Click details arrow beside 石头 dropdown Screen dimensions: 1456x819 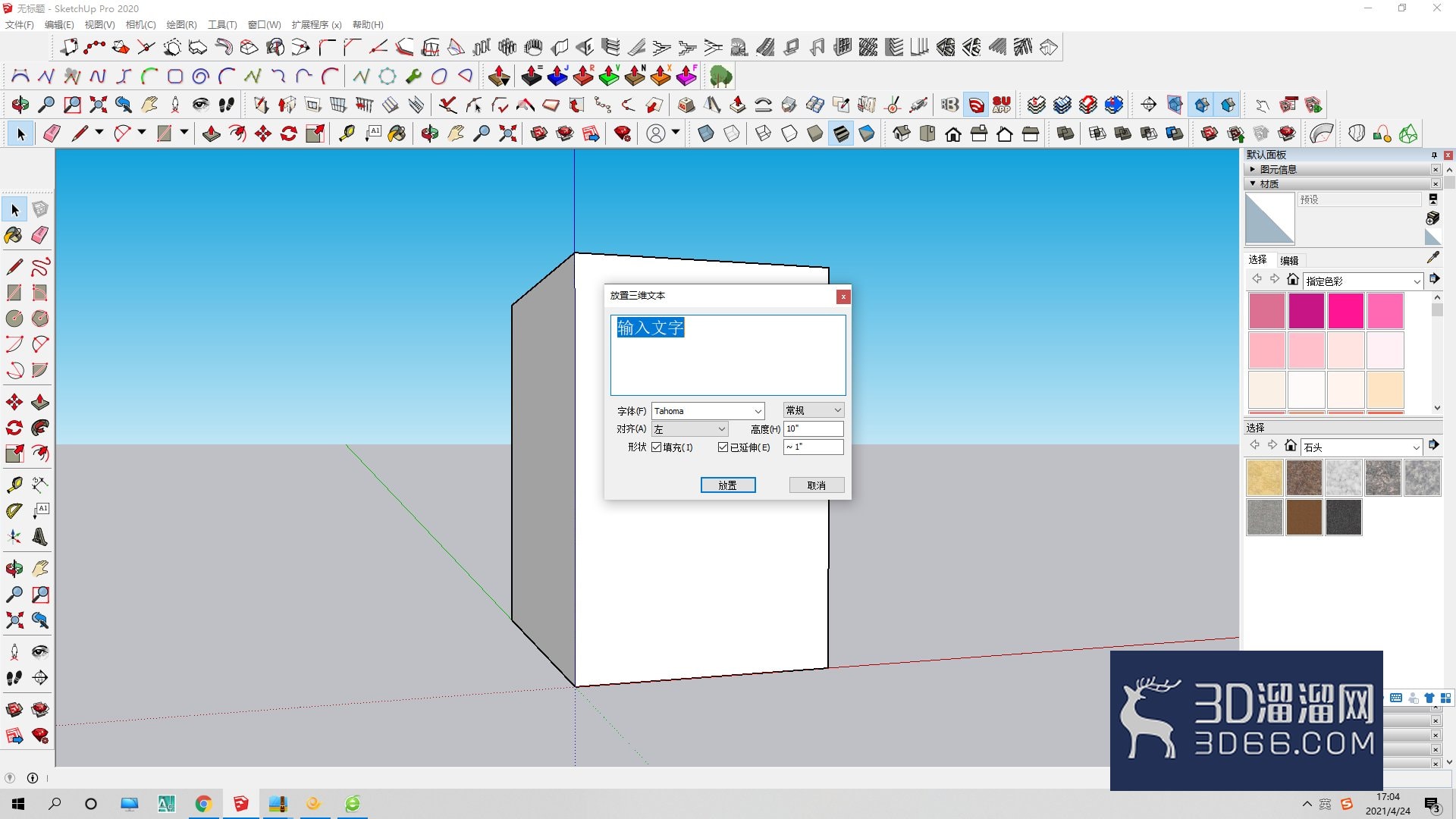coord(1433,445)
